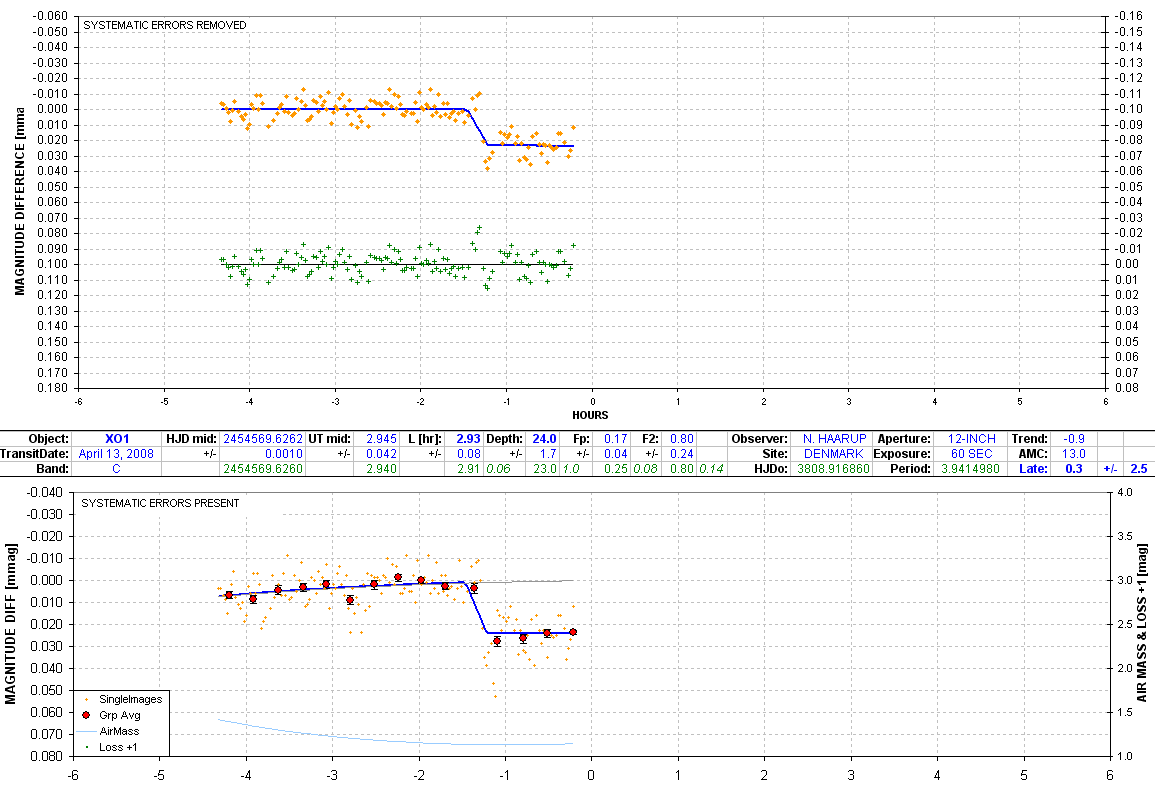The width and height of the screenshot is (1155, 788).
Task: Click the Grp Avg red legend marker
Action: 87,715
